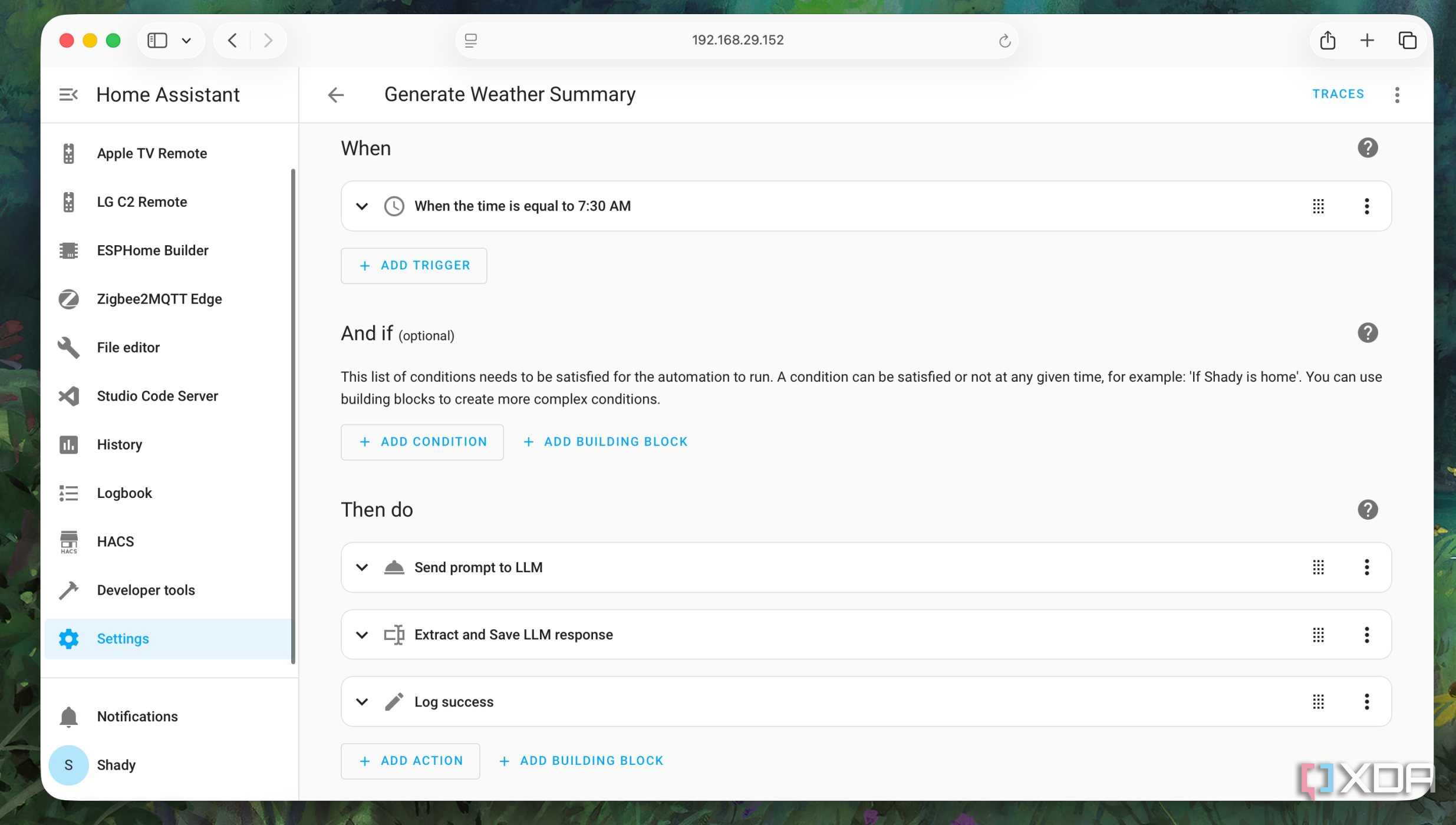Open a new Safari tab
The width and height of the screenshot is (1456, 825).
(x=1367, y=40)
